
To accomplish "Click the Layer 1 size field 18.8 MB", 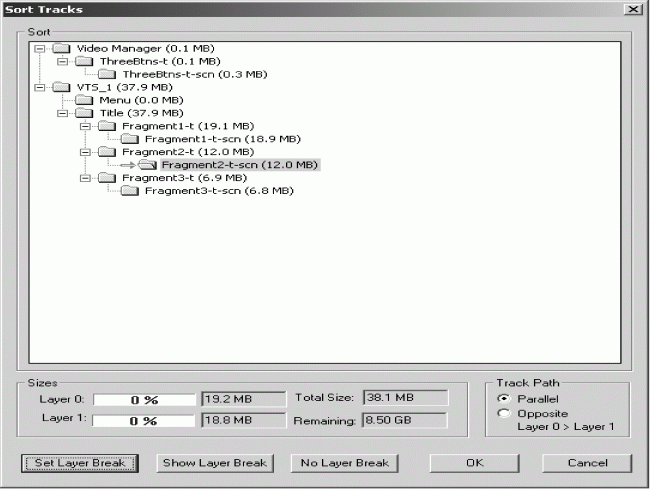I will click(244, 420).
